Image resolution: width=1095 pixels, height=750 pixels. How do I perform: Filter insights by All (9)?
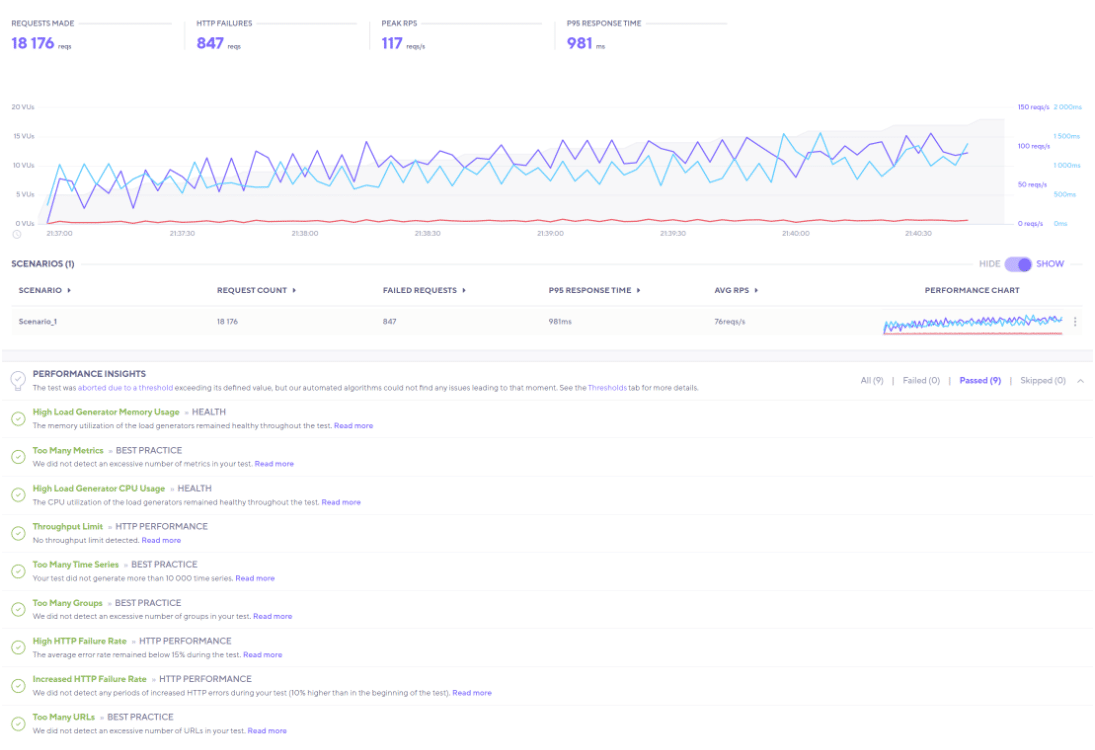tap(872, 381)
